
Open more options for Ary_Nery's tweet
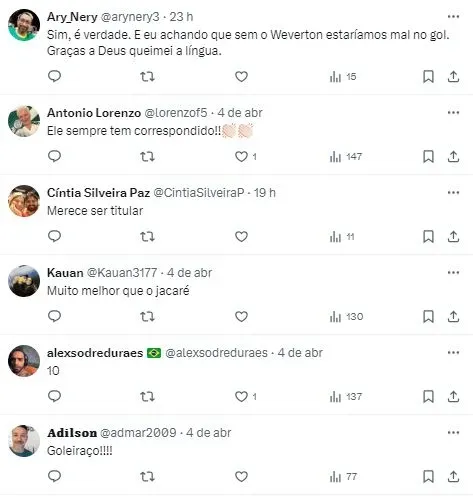click(453, 17)
